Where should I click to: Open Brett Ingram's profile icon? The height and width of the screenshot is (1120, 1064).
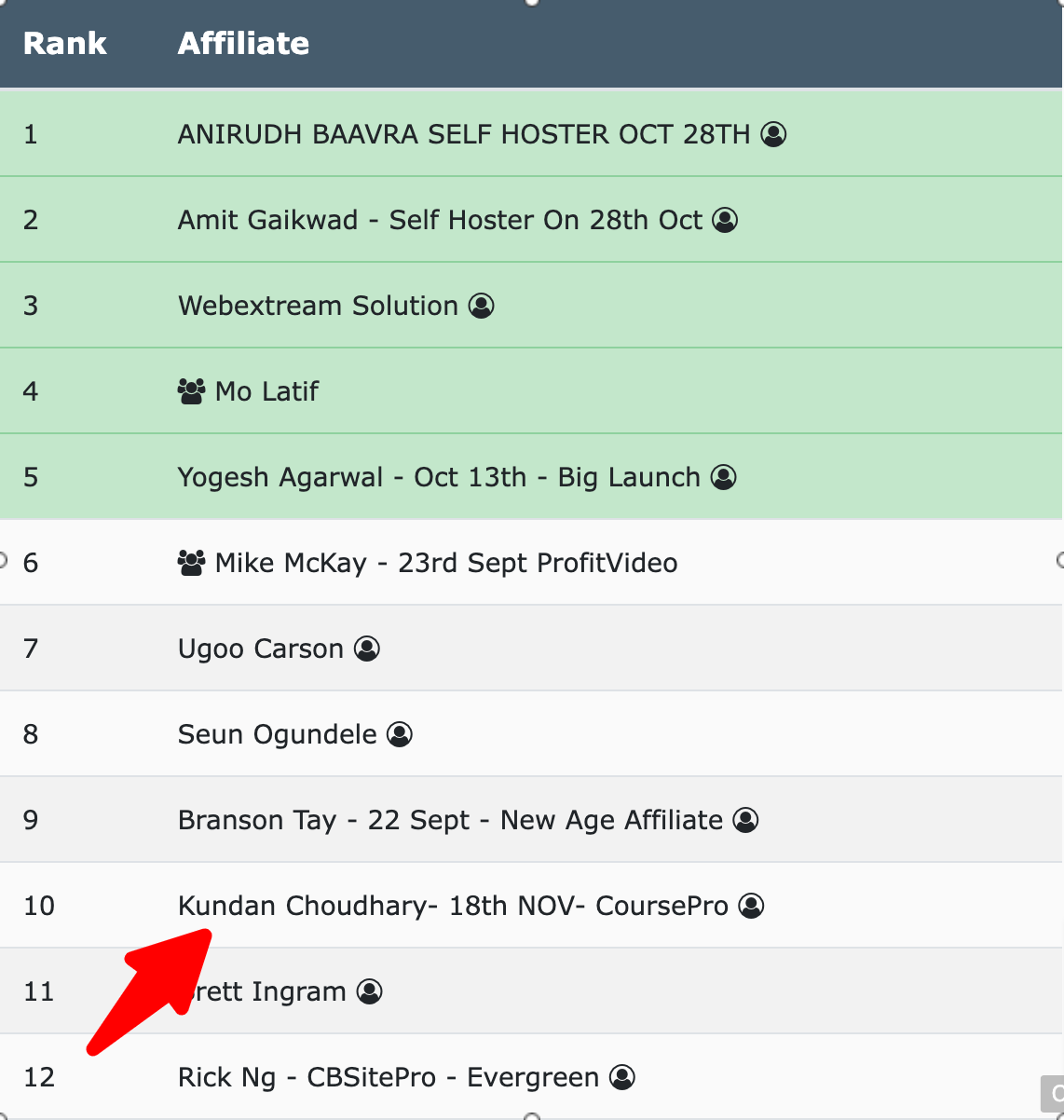pos(370,991)
